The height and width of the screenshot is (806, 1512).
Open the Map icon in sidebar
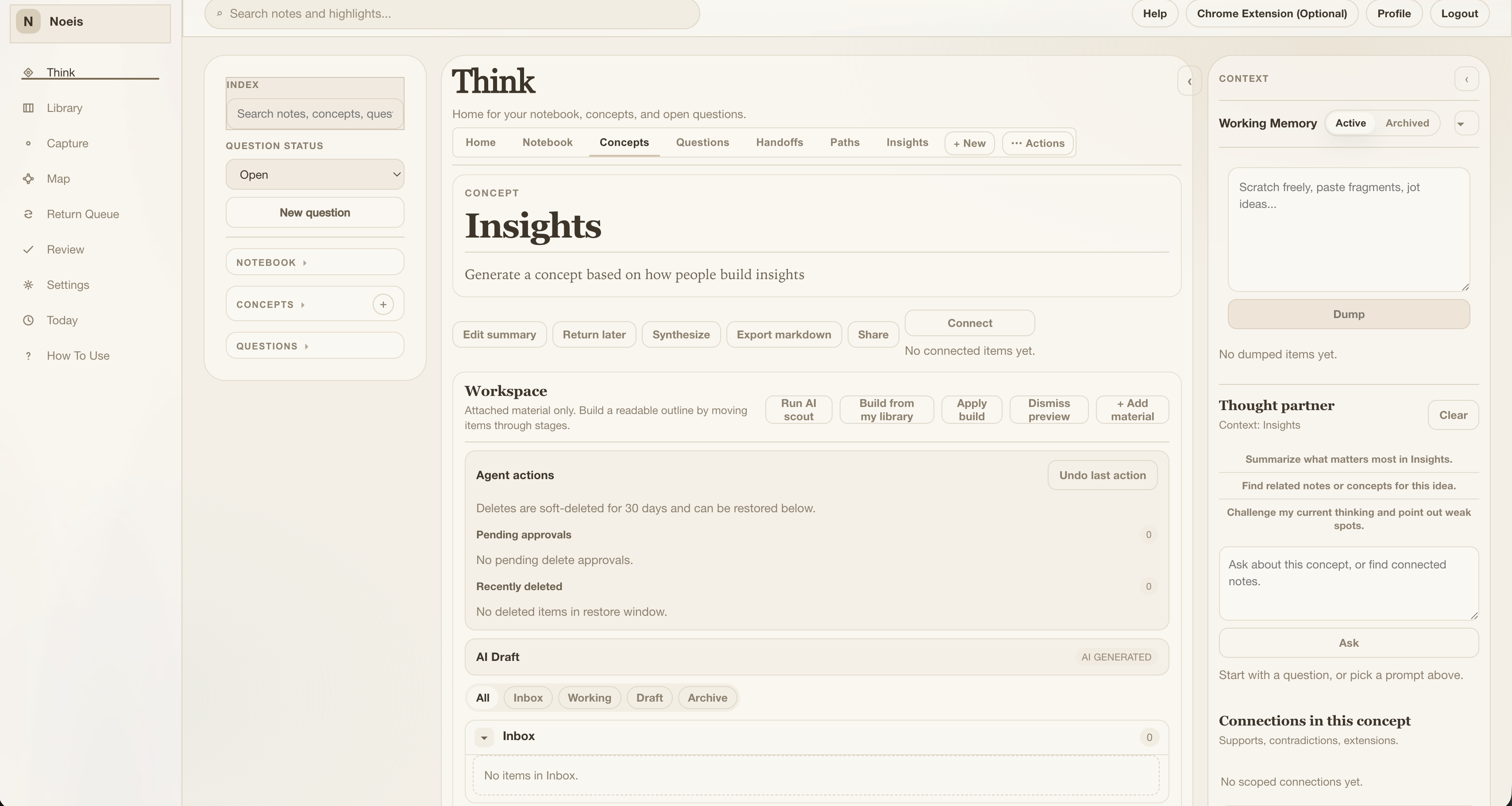point(28,179)
